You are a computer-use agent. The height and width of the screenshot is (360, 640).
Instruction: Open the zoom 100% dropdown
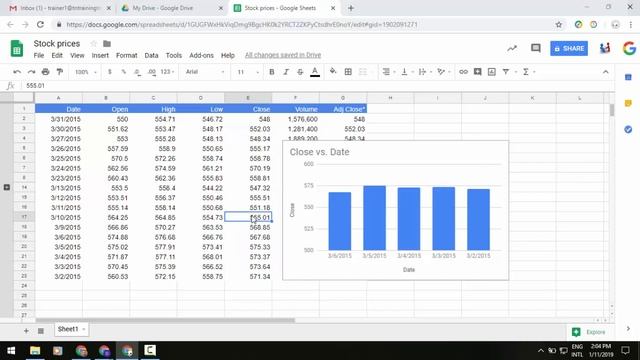pos(85,72)
